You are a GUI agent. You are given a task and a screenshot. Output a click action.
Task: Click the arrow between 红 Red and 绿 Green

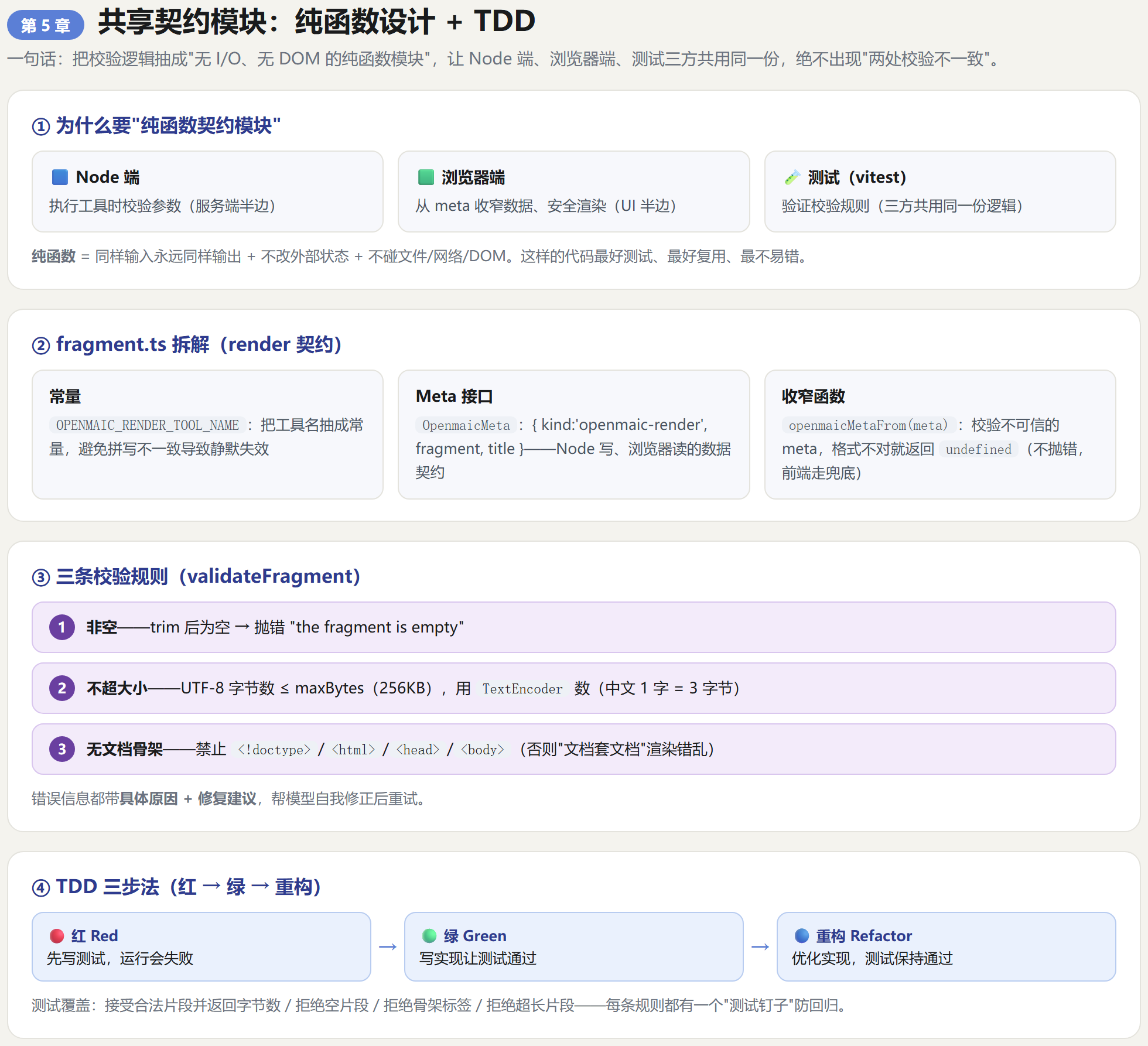click(x=388, y=946)
